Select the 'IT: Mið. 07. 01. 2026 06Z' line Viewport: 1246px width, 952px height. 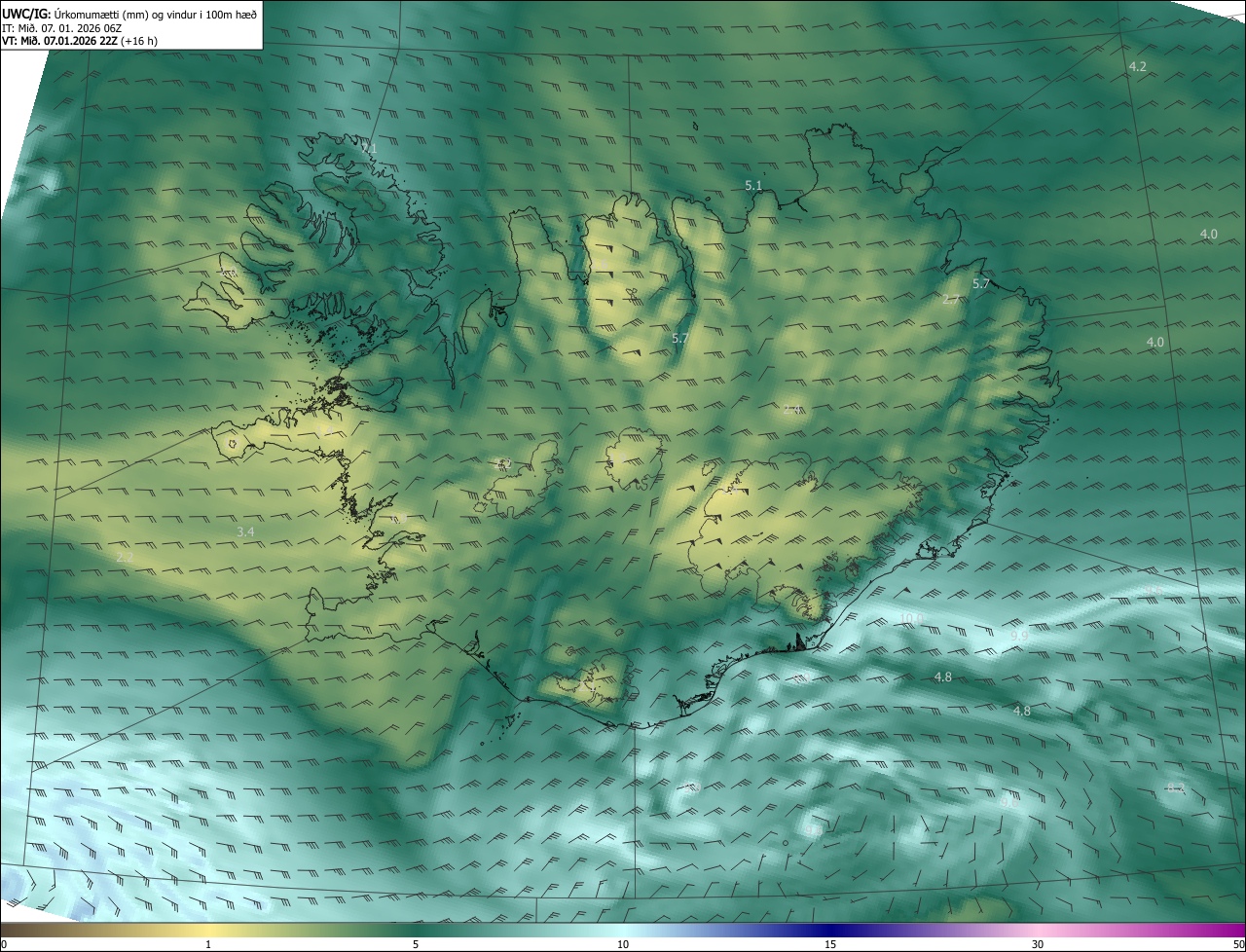[61, 27]
